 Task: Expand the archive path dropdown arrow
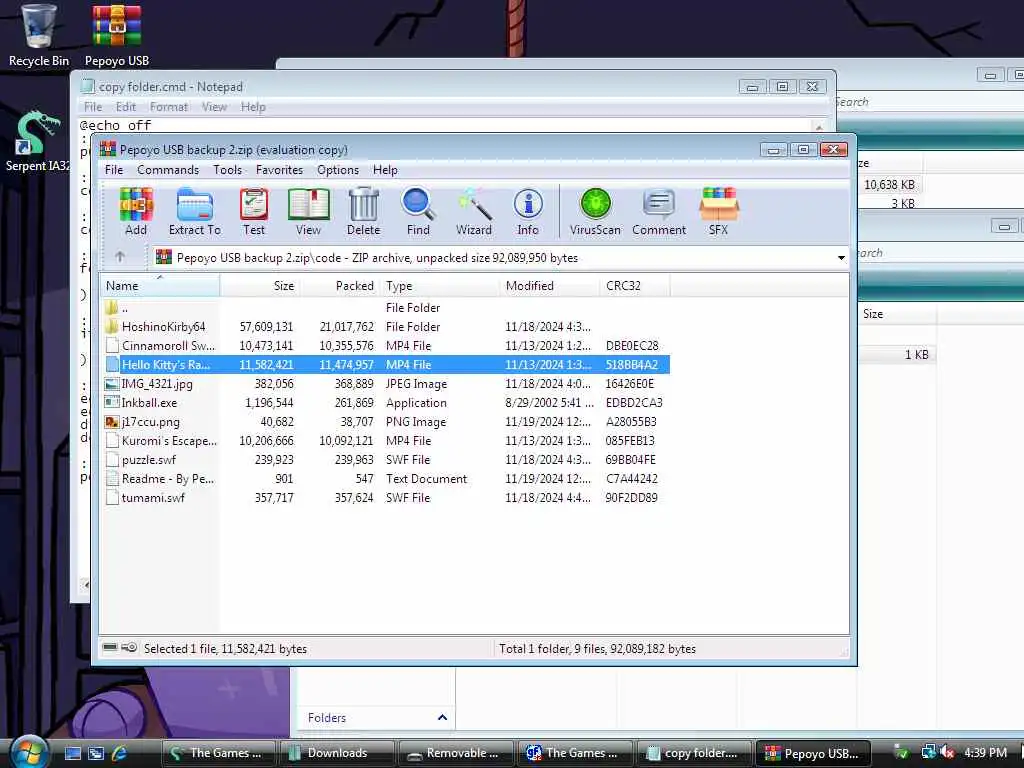click(x=841, y=258)
